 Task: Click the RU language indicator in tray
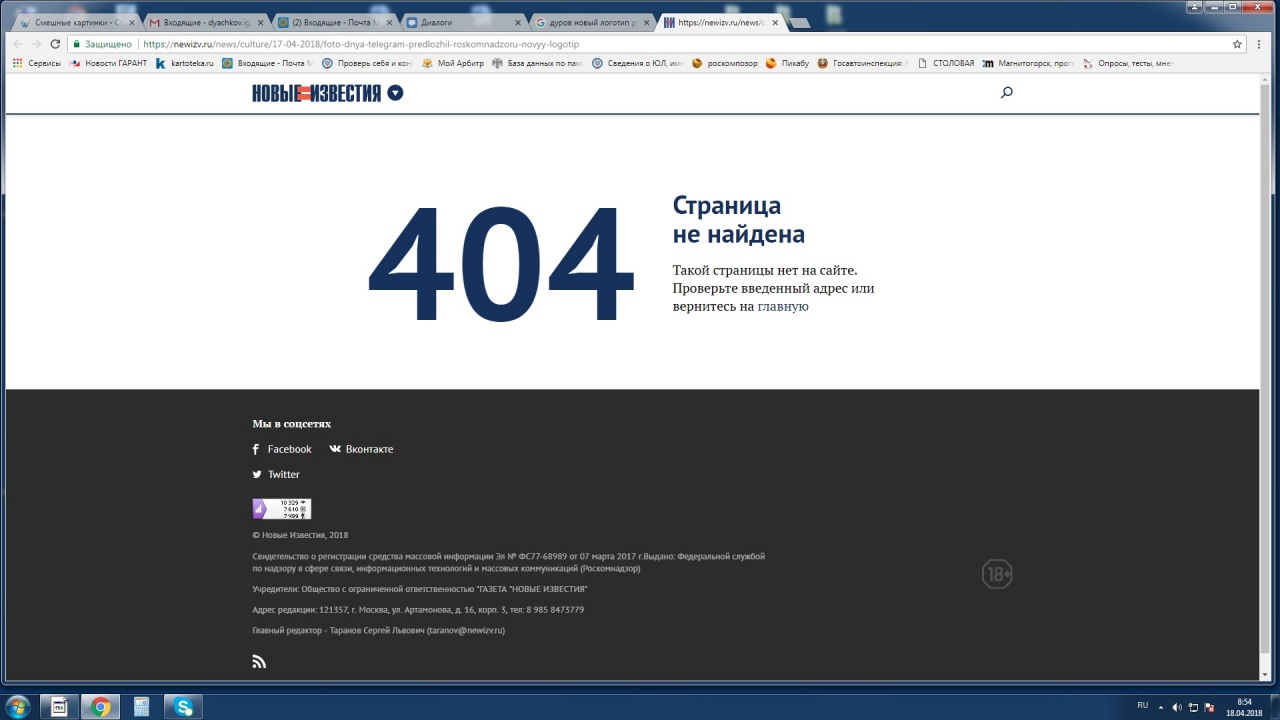(x=1142, y=706)
